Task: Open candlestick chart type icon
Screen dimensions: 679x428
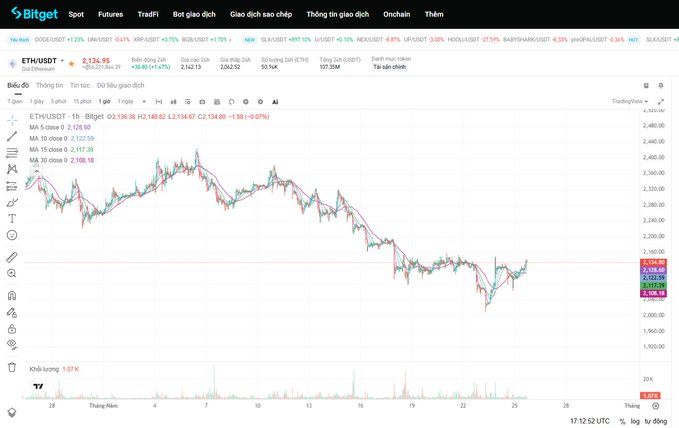Action: click(x=173, y=102)
